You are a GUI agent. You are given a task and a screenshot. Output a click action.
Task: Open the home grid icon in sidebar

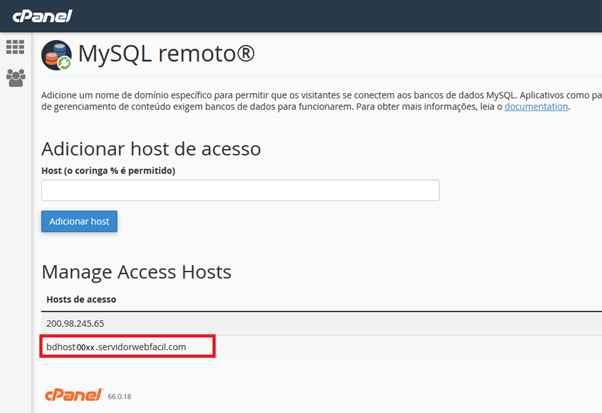tap(15, 47)
